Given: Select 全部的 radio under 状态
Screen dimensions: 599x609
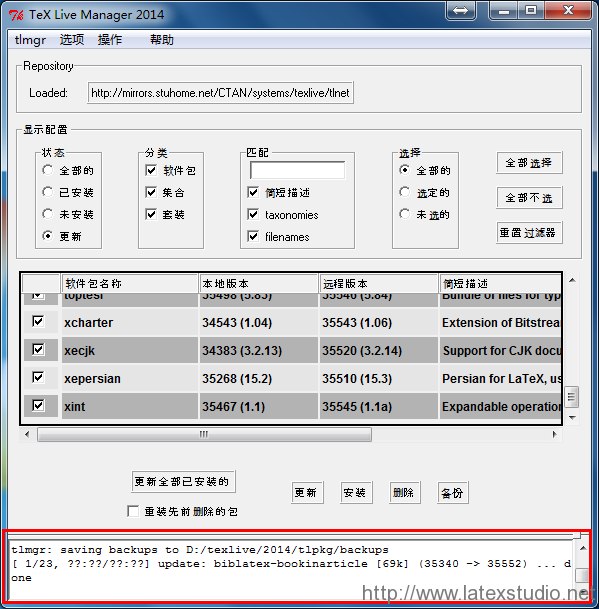Looking at the screenshot, I should 48,170.
